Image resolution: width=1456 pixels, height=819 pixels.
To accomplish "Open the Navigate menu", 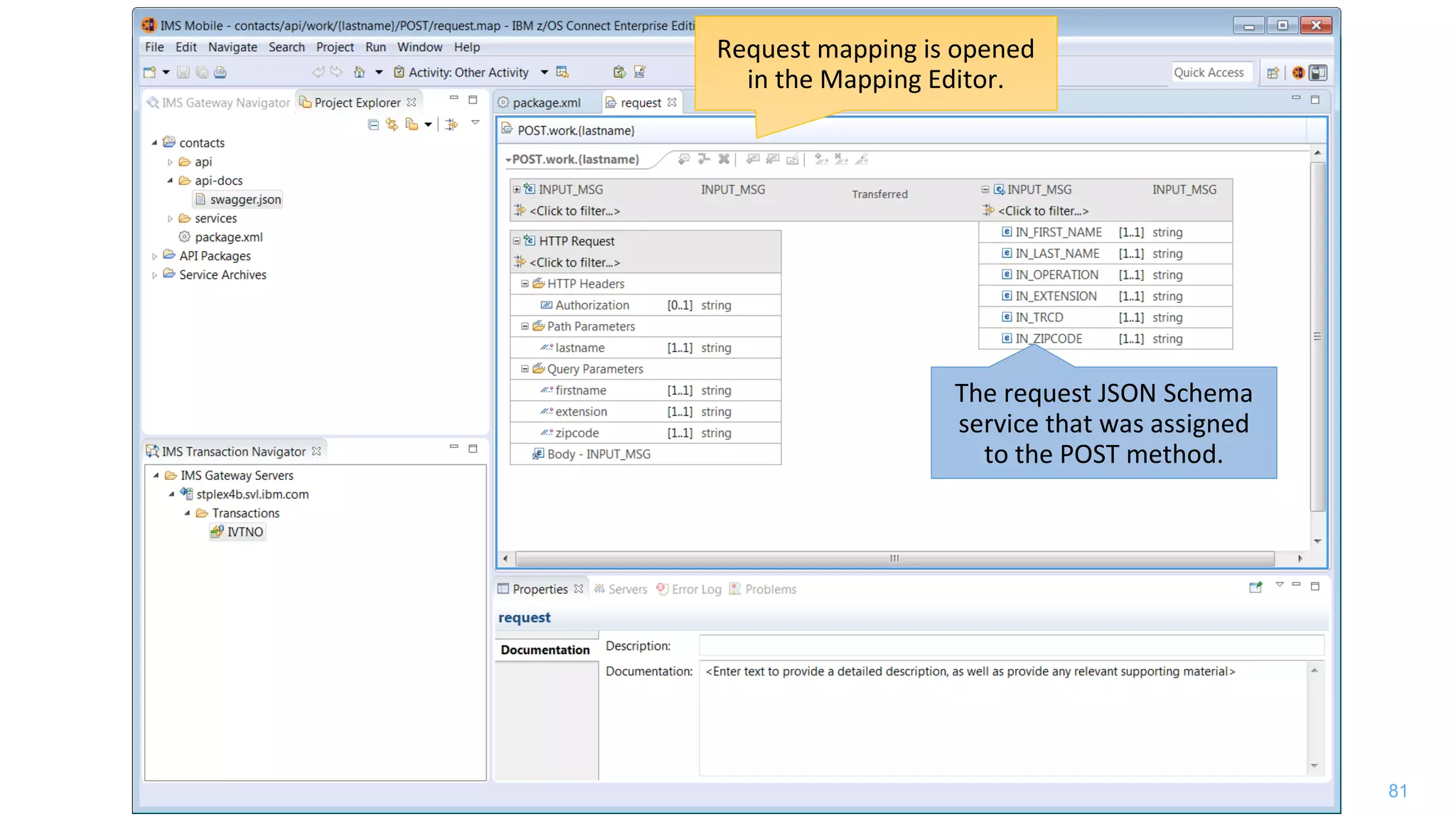I will 232,47.
